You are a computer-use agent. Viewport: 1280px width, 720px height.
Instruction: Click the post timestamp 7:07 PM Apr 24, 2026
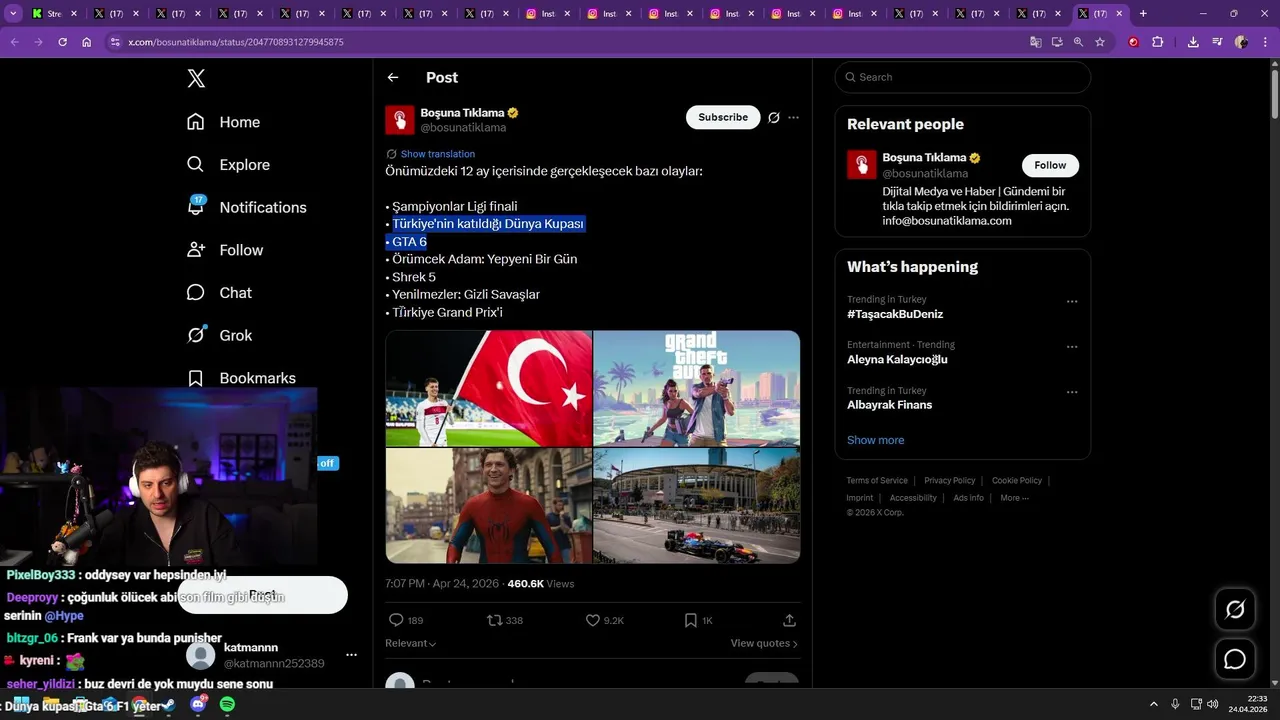[443, 583]
